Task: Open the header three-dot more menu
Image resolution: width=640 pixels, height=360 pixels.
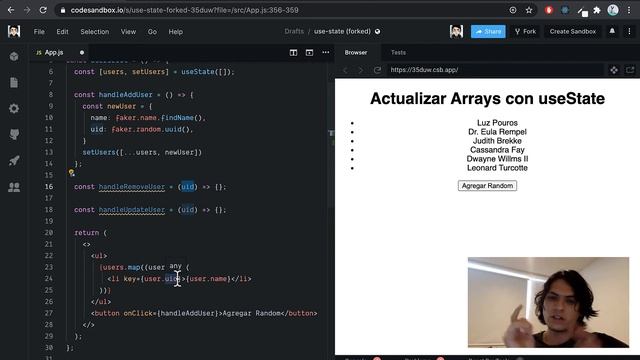Action: [629, 31]
